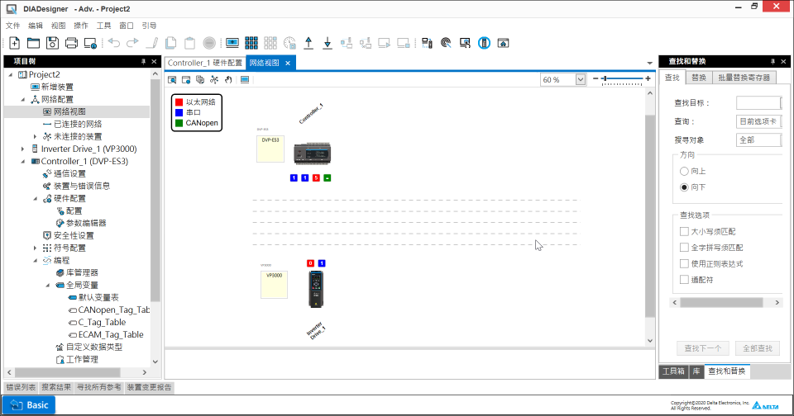The width and height of the screenshot is (794, 416).
Task: Tick the 使用正则表达式 checkbox
Action: tap(684, 262)
